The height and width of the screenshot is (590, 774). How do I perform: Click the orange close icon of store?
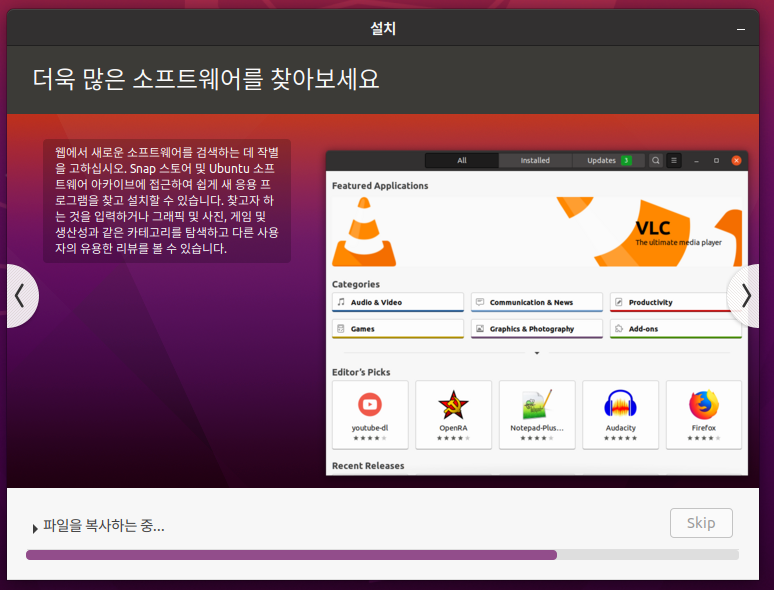coord(736,160)
